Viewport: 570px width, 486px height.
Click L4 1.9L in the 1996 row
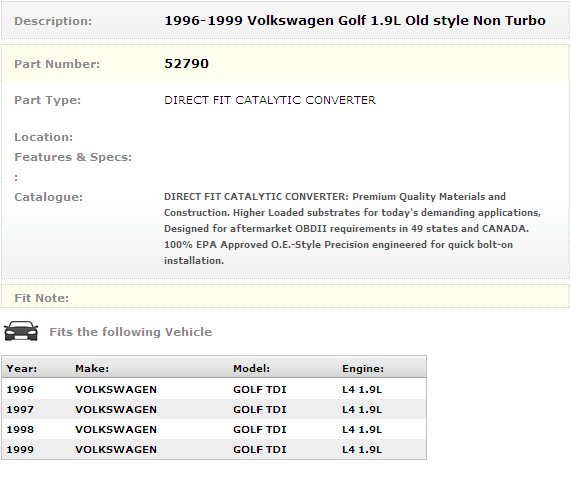click(x=362, y=390)
